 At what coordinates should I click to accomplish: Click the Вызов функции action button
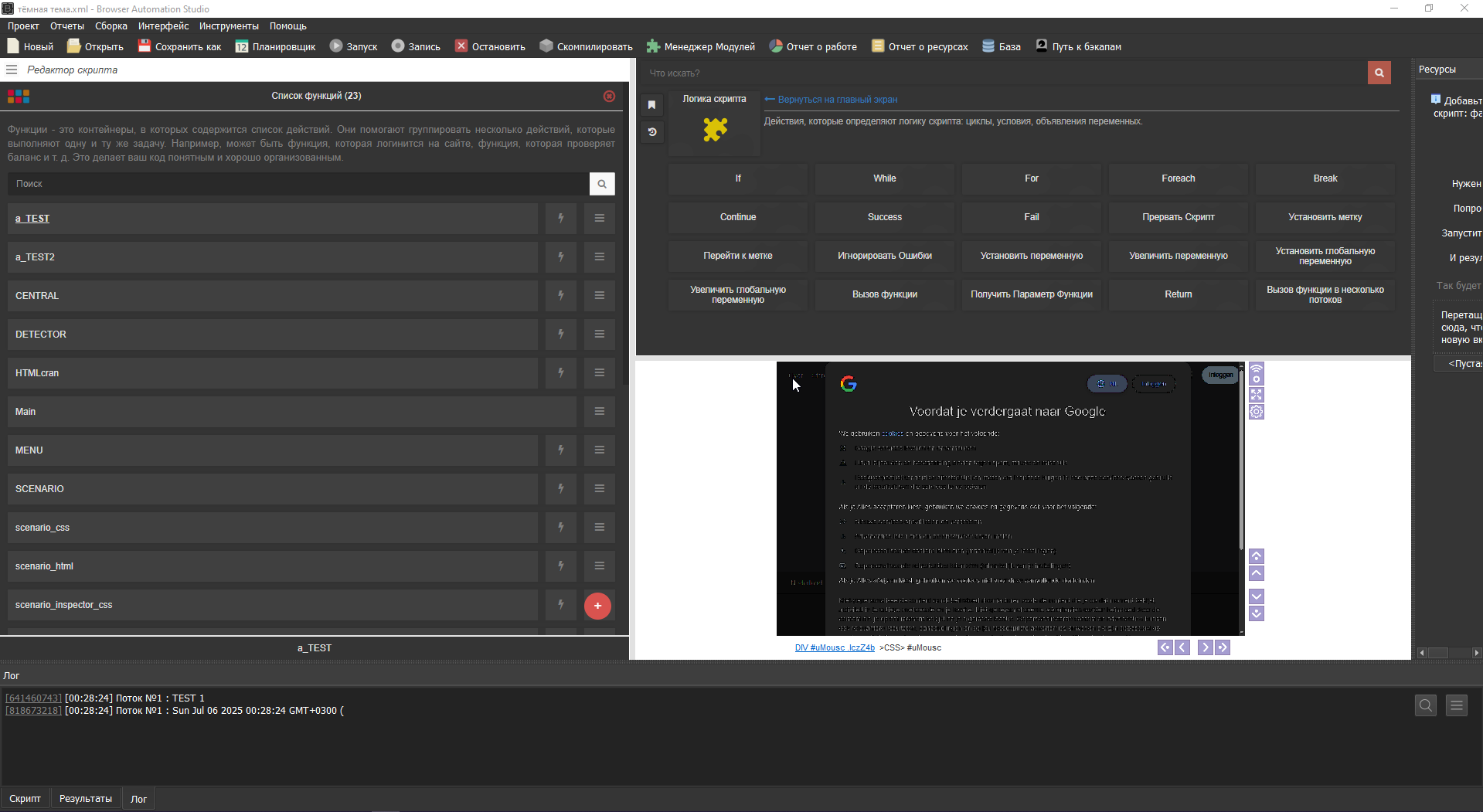884,294
